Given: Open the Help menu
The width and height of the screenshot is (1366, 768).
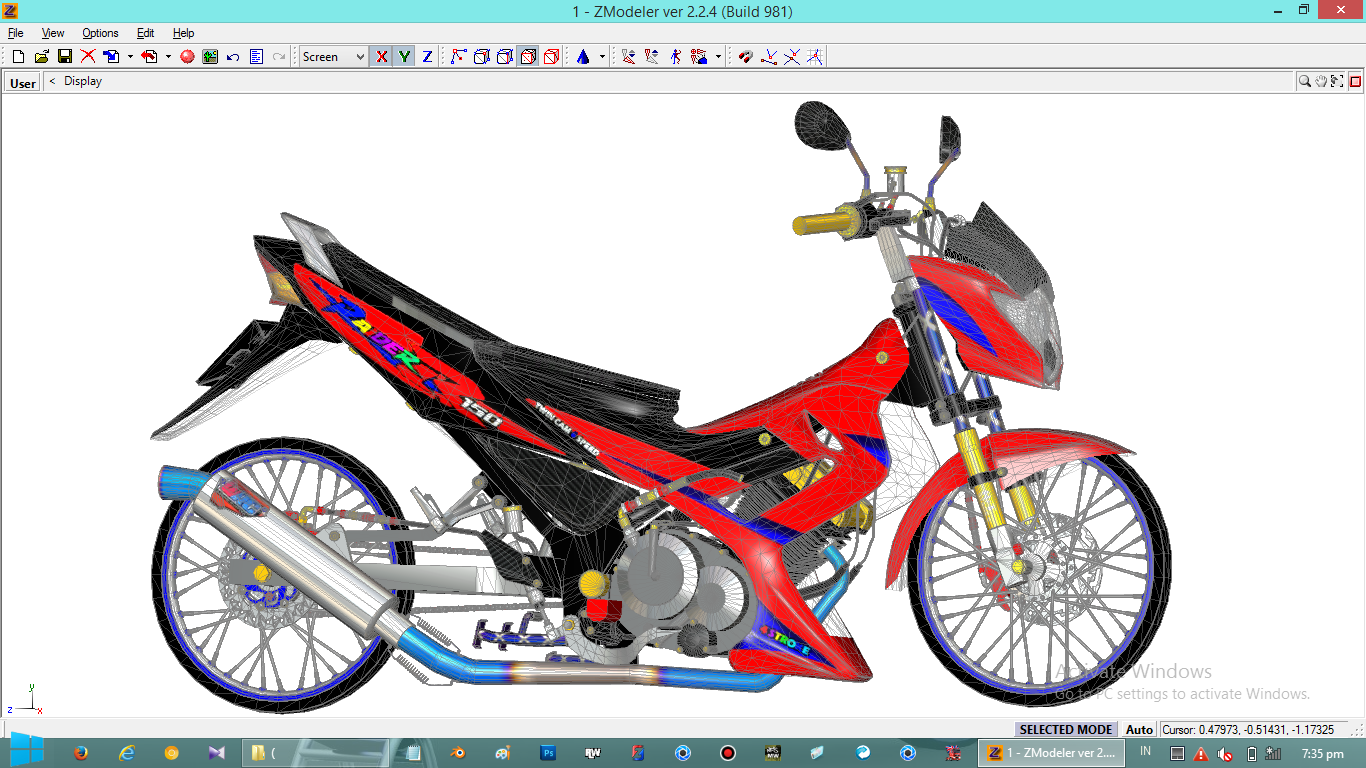Looking at the screenshot, I should click(183, 33).
